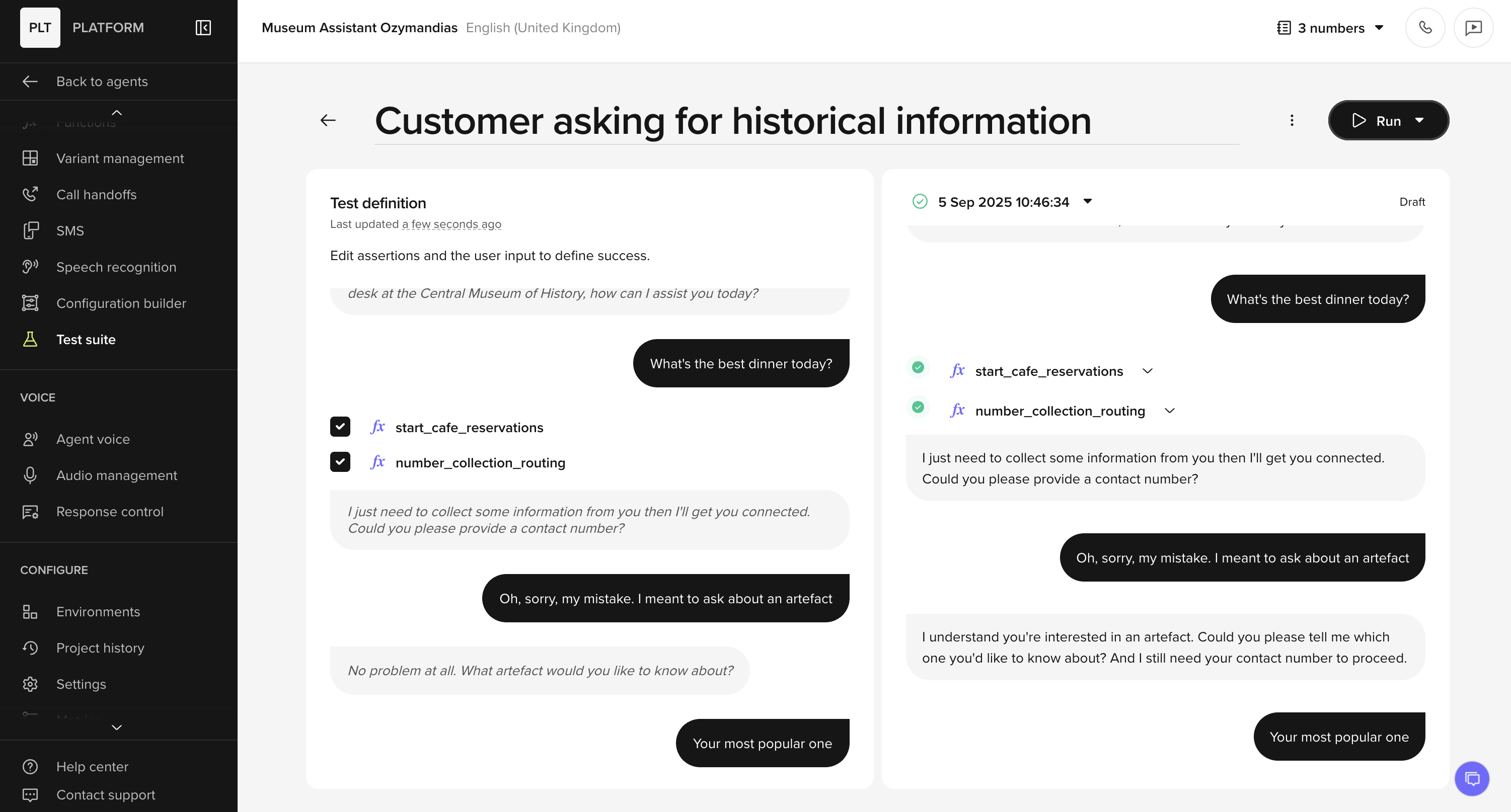Click the phone call icon
This screenshot has height=812, width=1511.
pos(1425,28)
